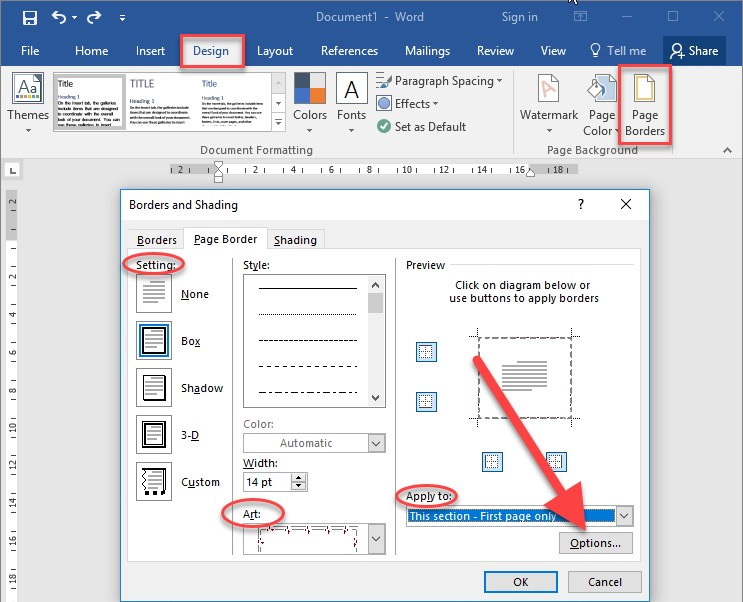743x602 pixels.
Task: Select the Box border setting
Action: click(x=154, y=341)
